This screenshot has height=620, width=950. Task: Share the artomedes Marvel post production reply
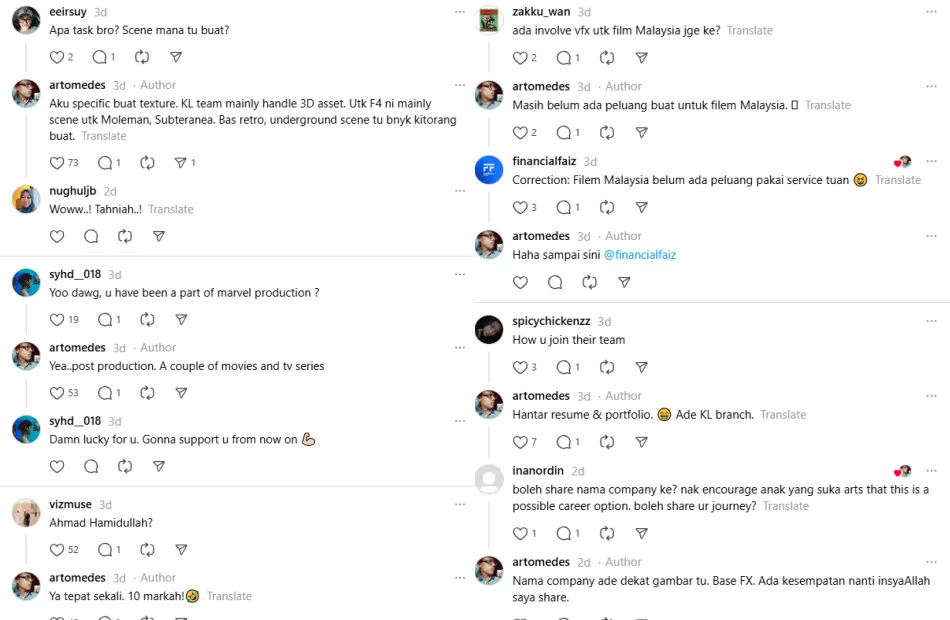pyautogui.click(x=181, y=393)
